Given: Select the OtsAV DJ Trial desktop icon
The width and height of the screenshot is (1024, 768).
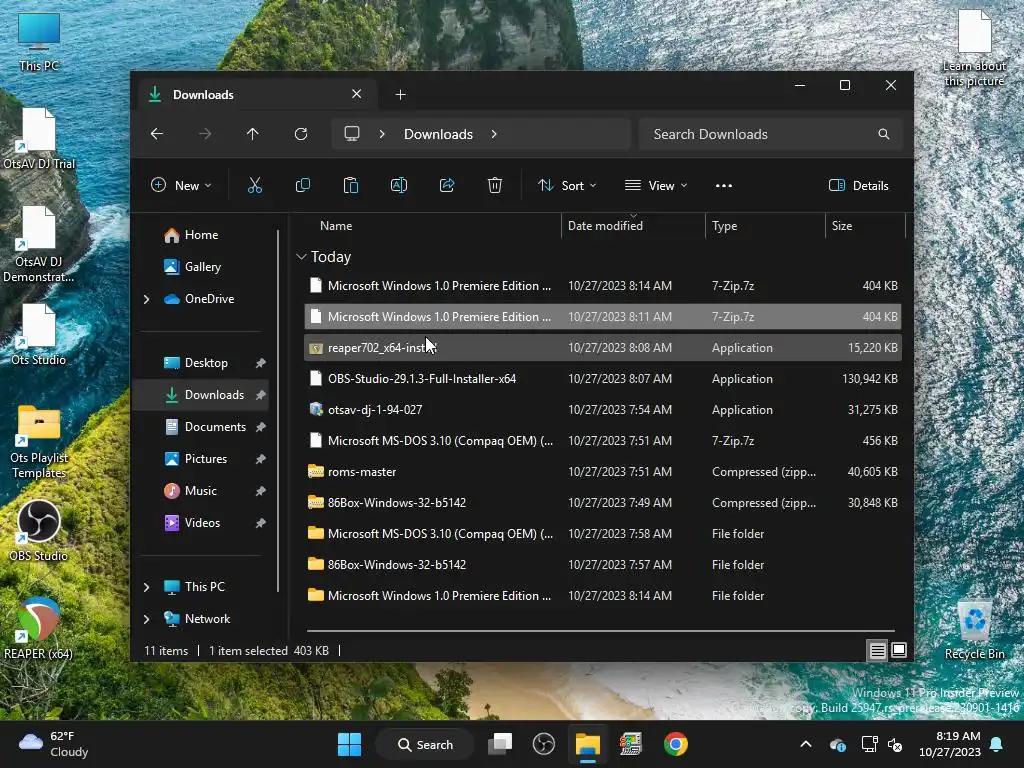Looking at the screenshot, I should click(x=39, y=138).
